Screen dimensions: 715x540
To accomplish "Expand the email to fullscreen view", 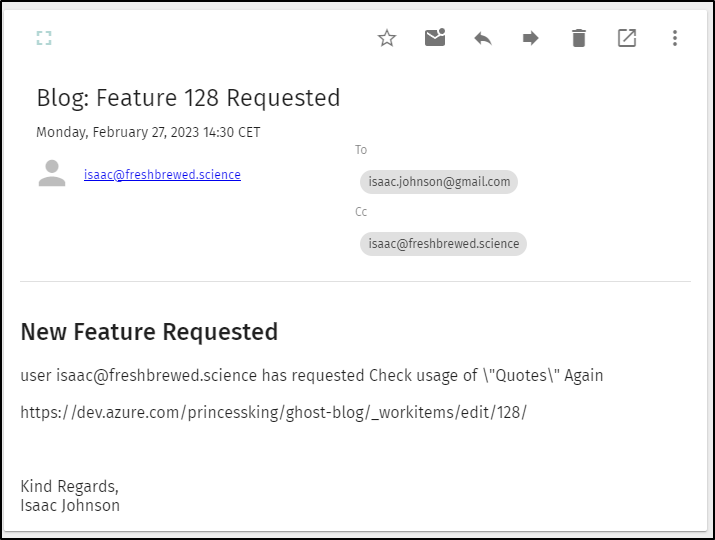I will coord(44,38).
